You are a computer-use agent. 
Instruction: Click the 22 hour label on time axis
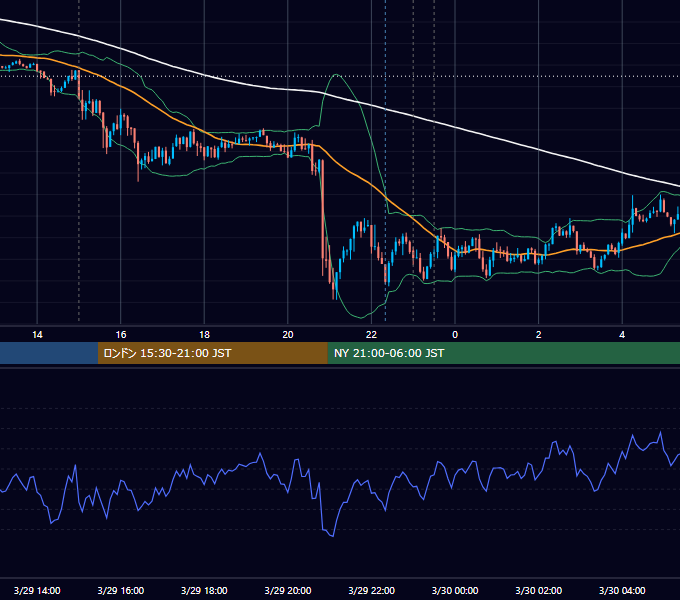[371, 335]
